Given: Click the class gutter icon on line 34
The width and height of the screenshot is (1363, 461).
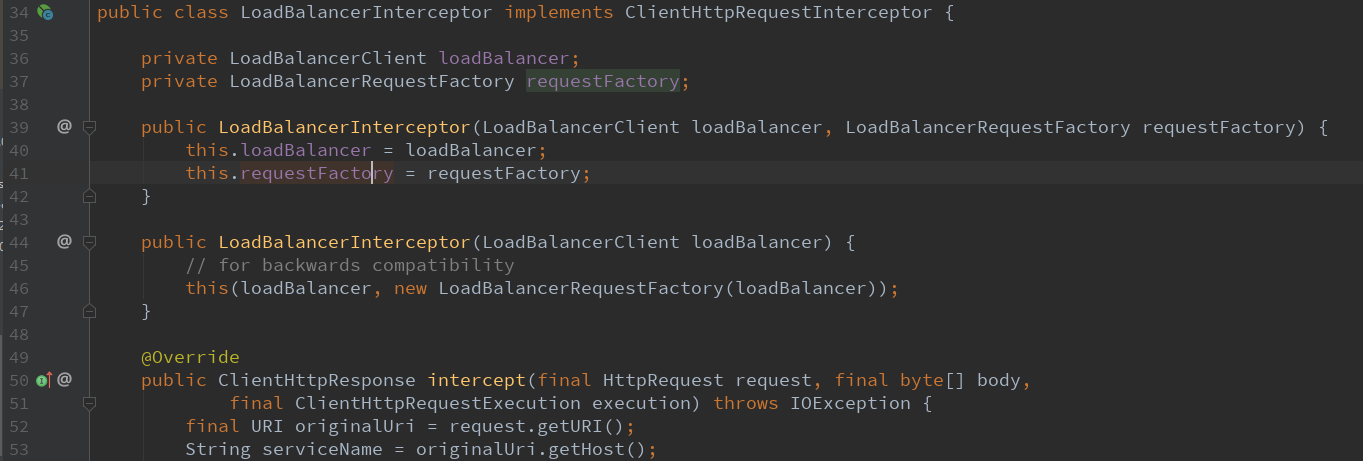Looking at the screenshot, I should 44,13.
